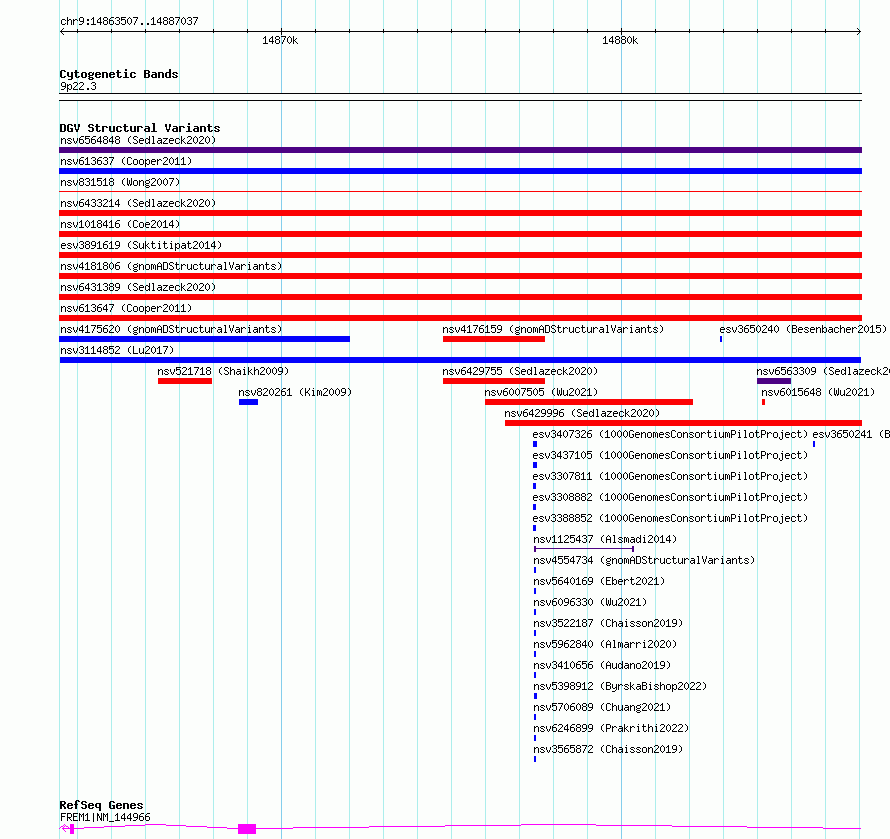Screen dimensions: 890x839
Task: Open nsv820261 (Kim2009) label
Action: click(x=295, y=392)
